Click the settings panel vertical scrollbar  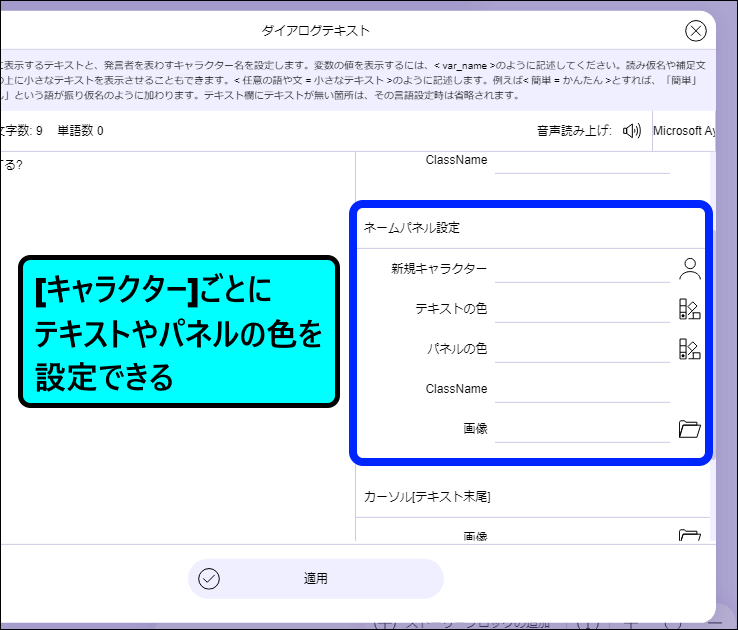[x=713, y=300]
